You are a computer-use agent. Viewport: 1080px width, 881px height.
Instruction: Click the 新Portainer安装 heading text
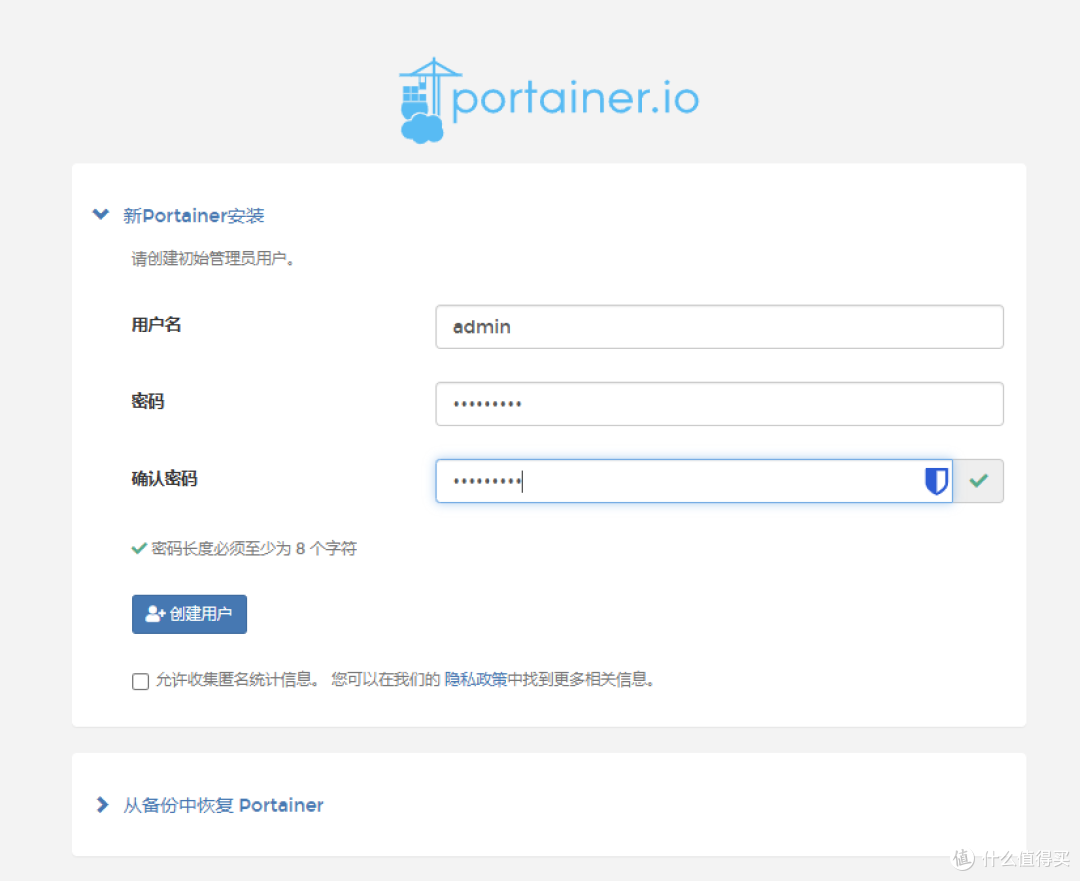click(194, 216)
